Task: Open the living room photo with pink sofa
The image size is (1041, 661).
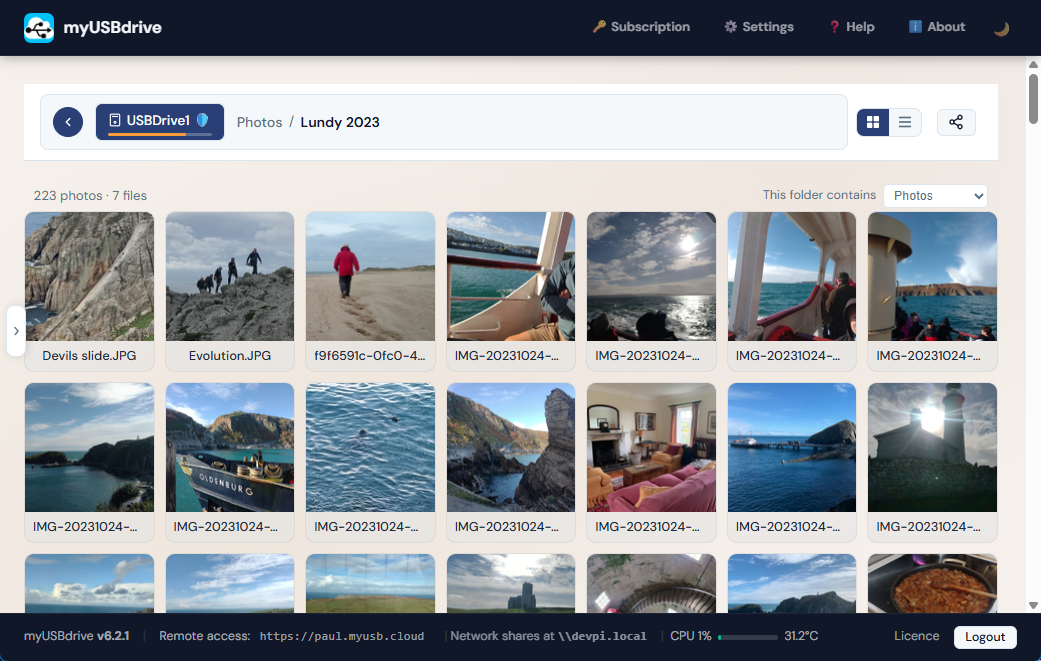Action: coord(651,447)
